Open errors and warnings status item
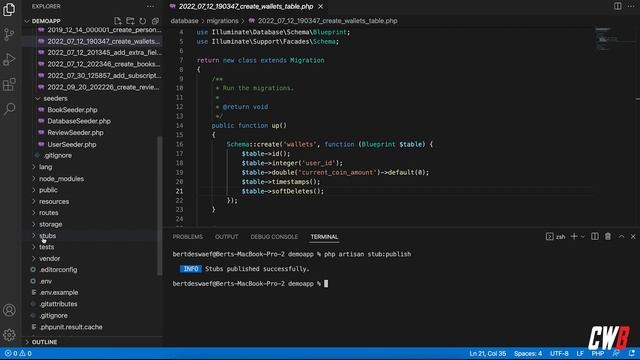Viewport: 640px width, 360px height. [18, 353]
